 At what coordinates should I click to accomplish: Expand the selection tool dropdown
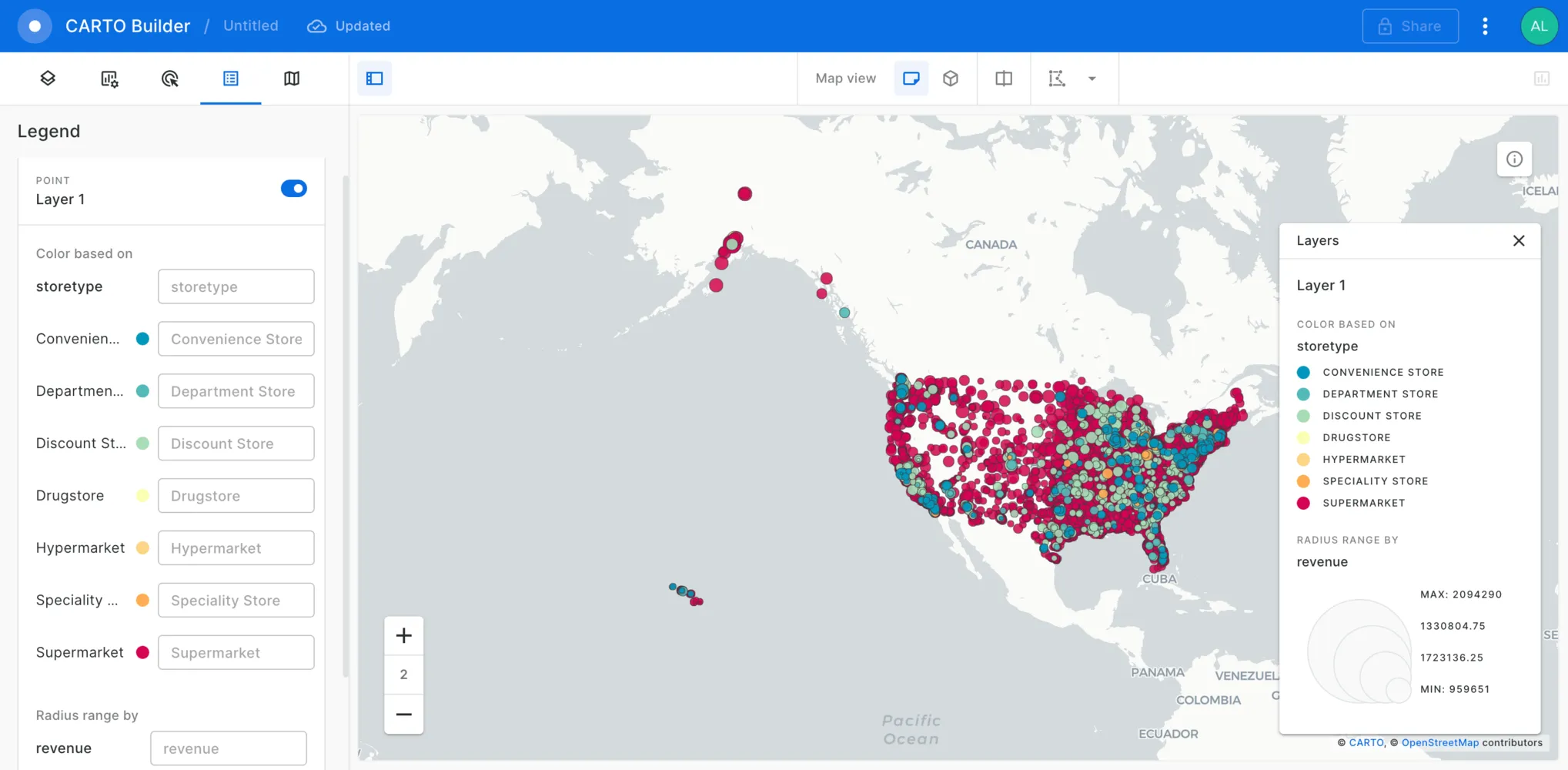click(1092, 78)
